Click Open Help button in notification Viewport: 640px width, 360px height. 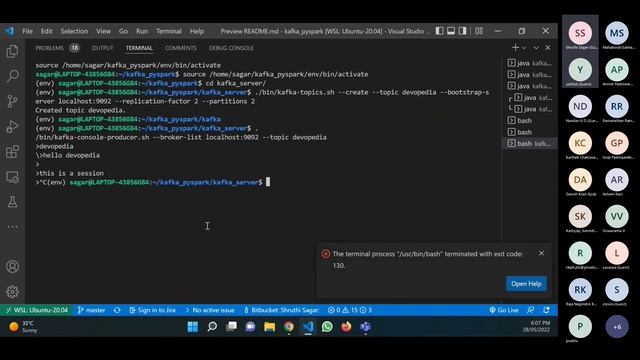(526, 284)
